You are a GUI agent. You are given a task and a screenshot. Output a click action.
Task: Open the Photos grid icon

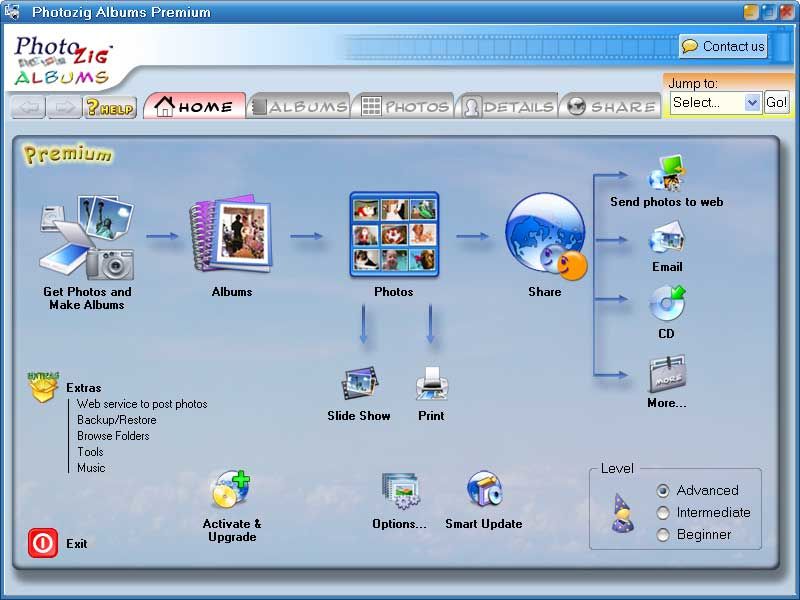coord(394,235)
